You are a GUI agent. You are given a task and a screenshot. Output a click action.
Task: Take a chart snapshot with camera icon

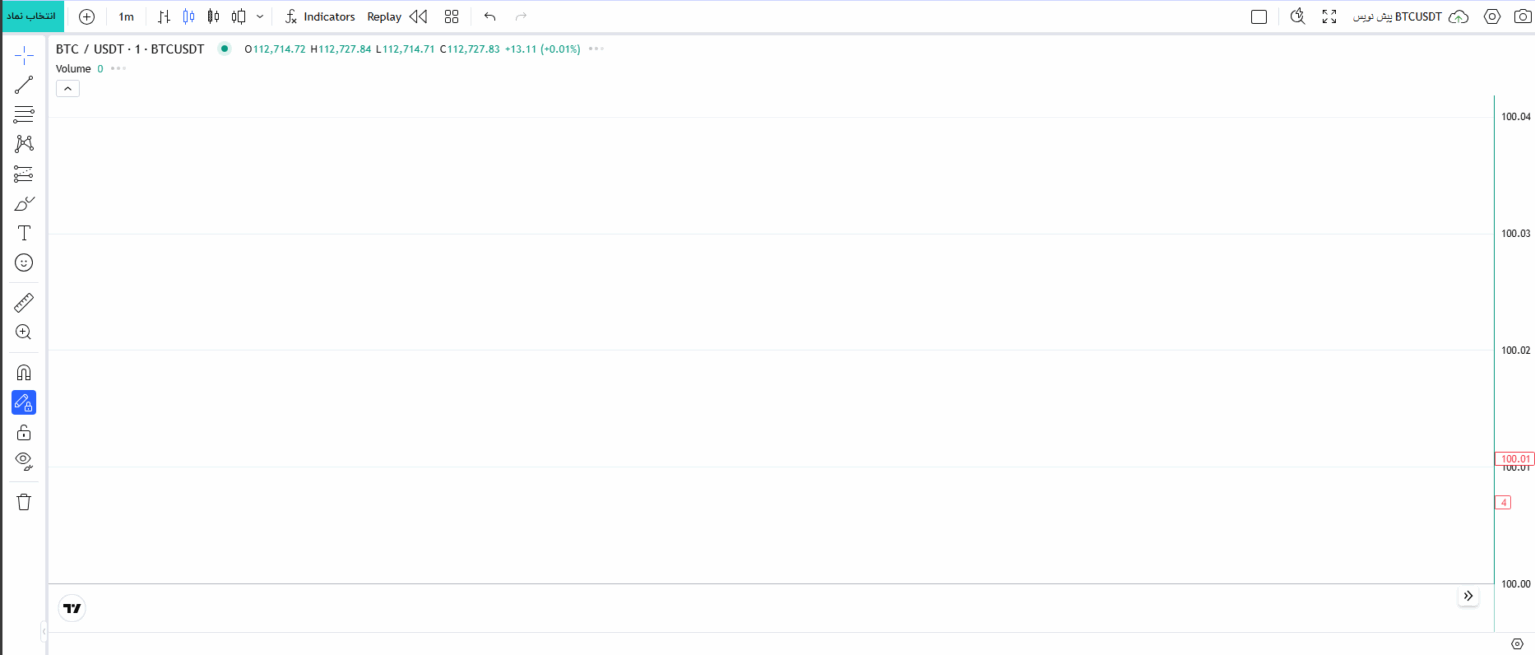1522,16
